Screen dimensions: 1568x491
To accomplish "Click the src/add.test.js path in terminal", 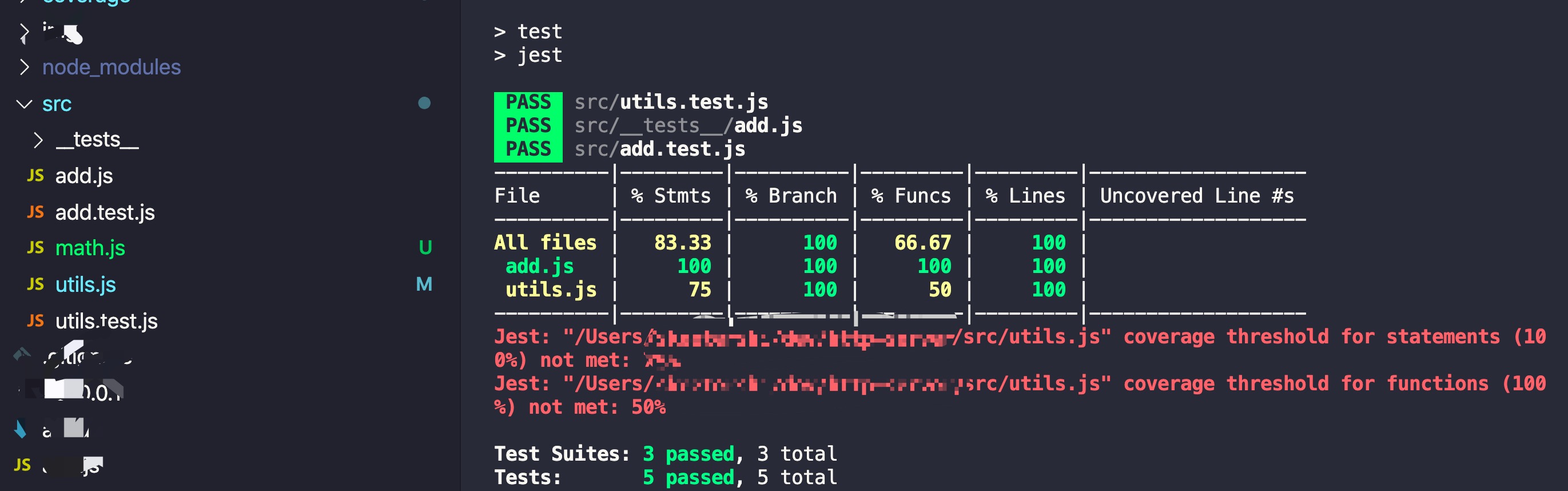I will point(660,149).
